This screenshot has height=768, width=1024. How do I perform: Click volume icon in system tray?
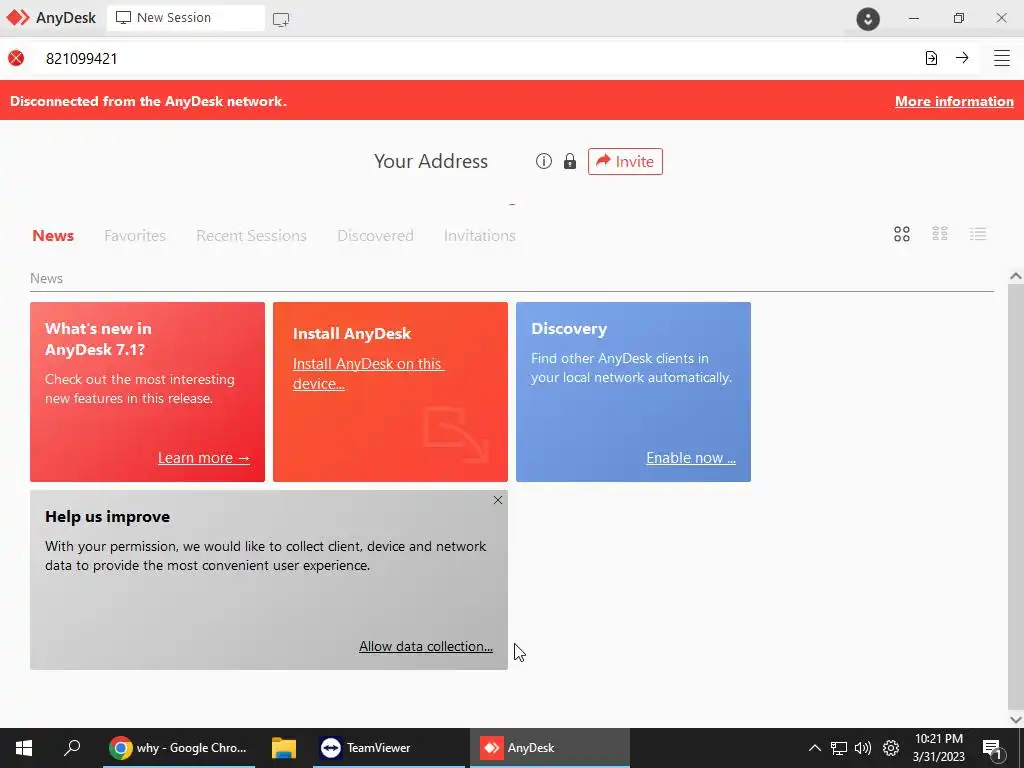[x=863, y=748]
